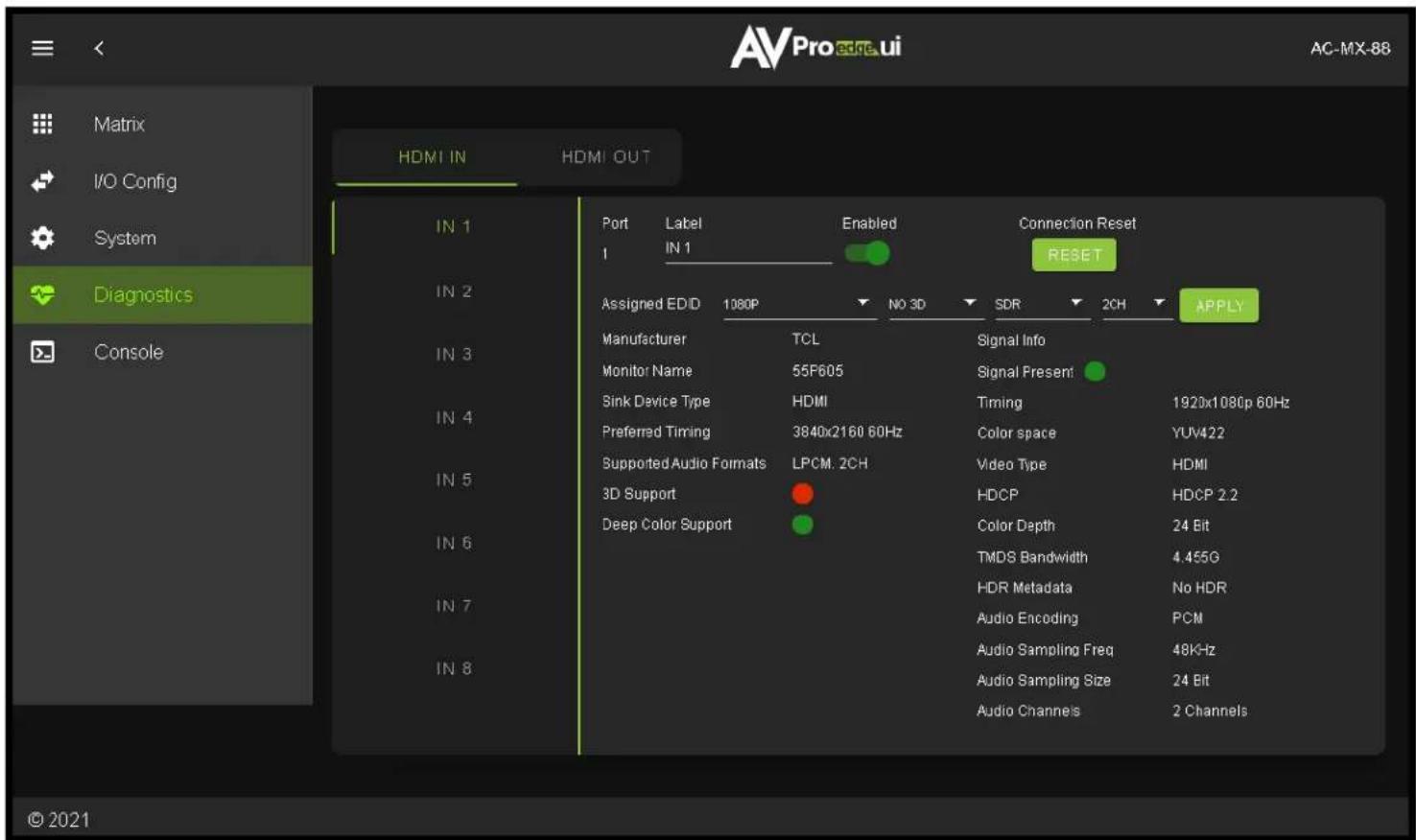This screenshot has height=840, width=1416.
Task: Edit the Label field reading IN 1
Action: 748,249
